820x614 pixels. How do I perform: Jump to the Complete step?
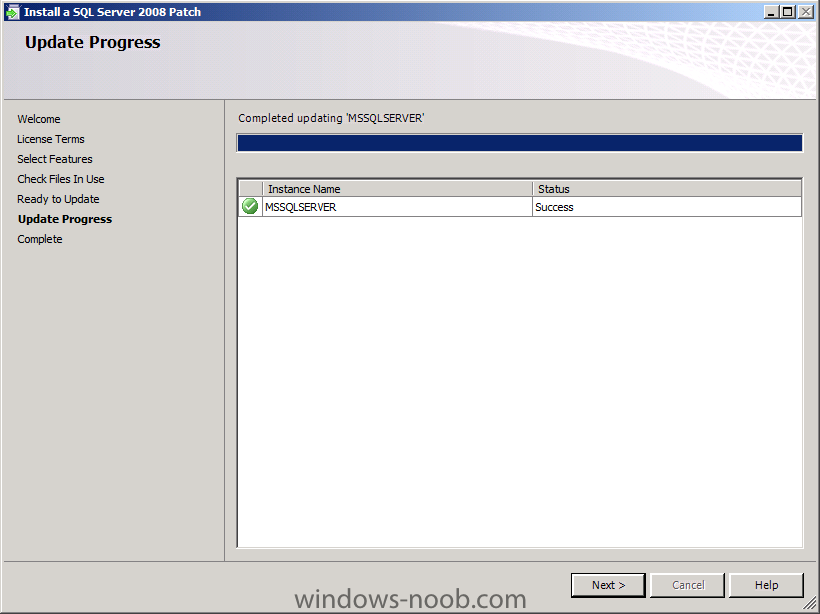coord(40,239)
